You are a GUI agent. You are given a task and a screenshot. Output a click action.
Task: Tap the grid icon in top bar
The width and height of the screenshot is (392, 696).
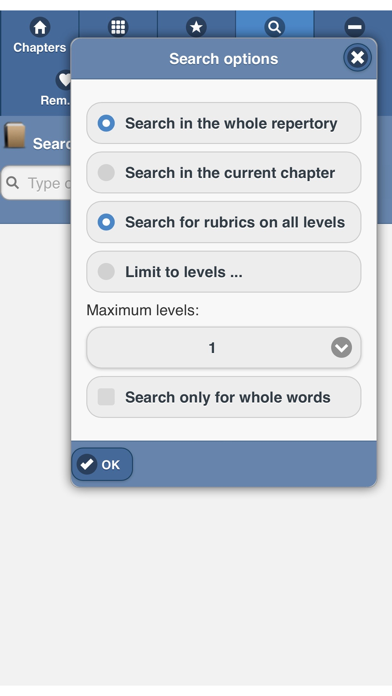pos(118,28)
